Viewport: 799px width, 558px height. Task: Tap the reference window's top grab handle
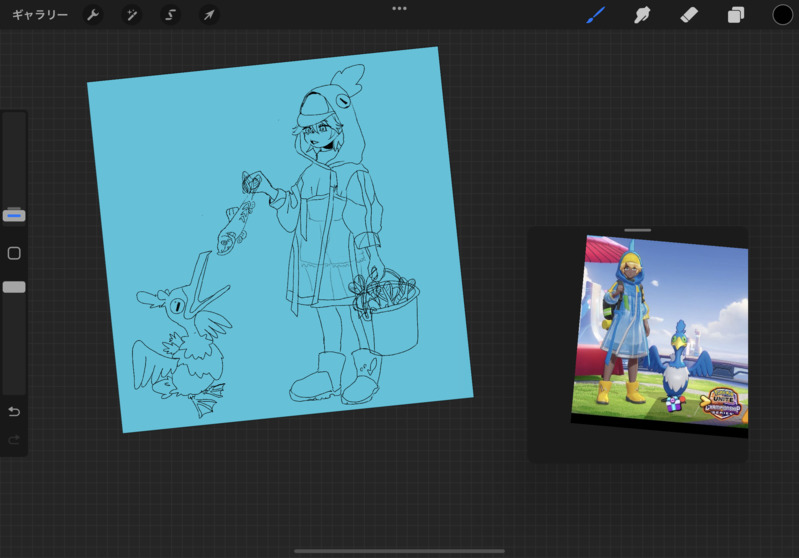tap(637, 230)
